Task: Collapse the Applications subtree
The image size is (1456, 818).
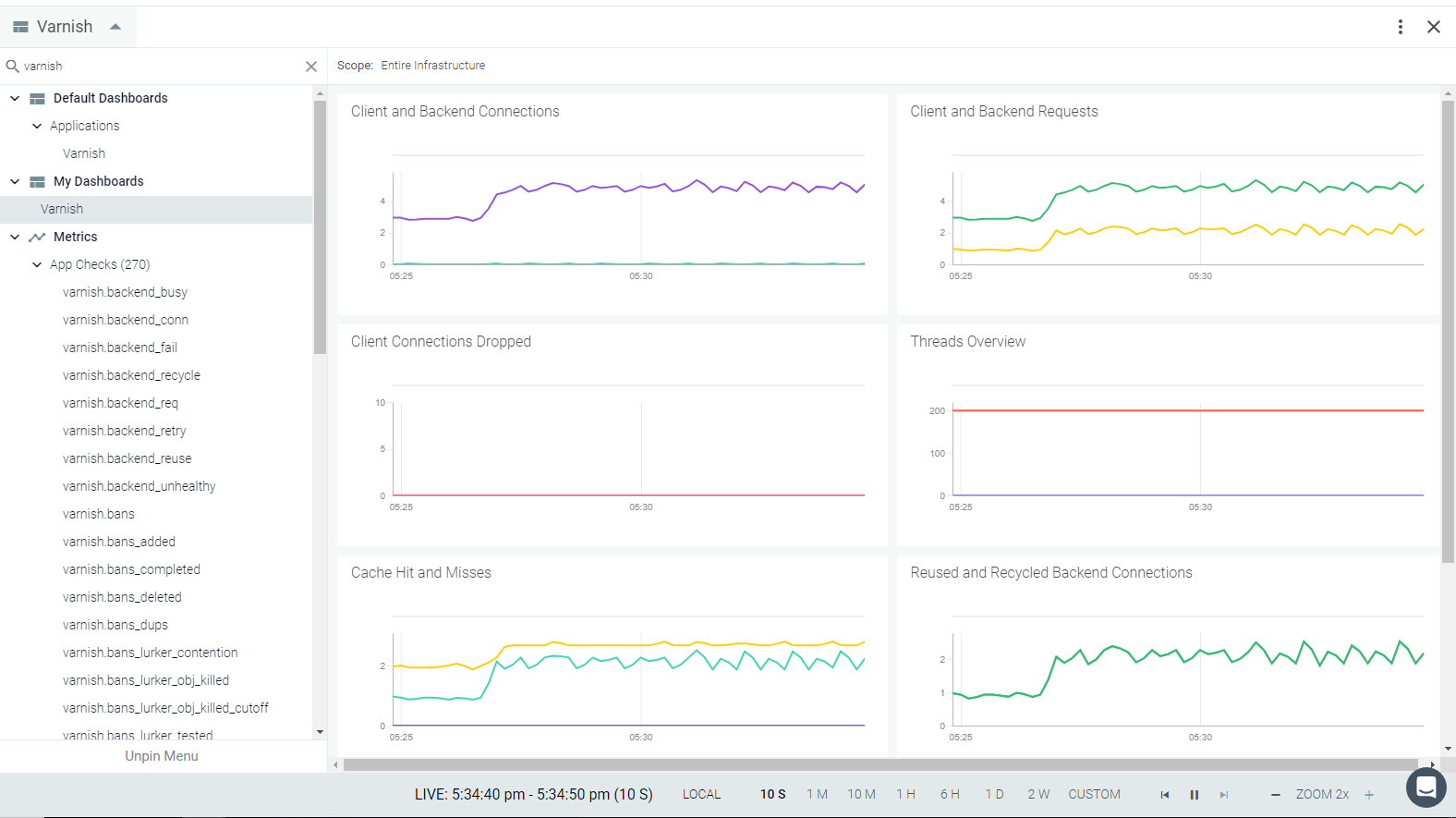Action: (37, 126)
